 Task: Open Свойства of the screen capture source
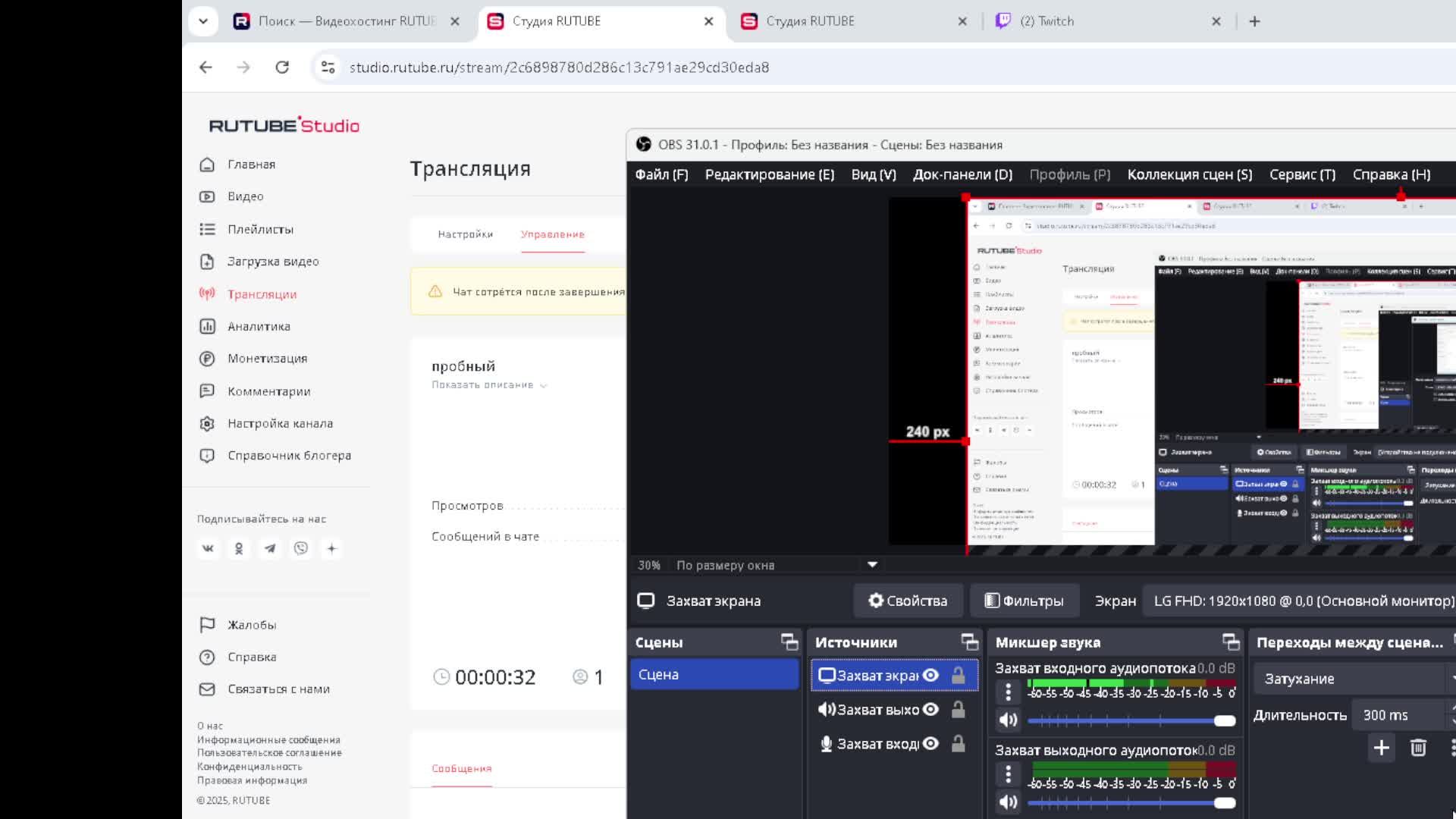(908, 600)
